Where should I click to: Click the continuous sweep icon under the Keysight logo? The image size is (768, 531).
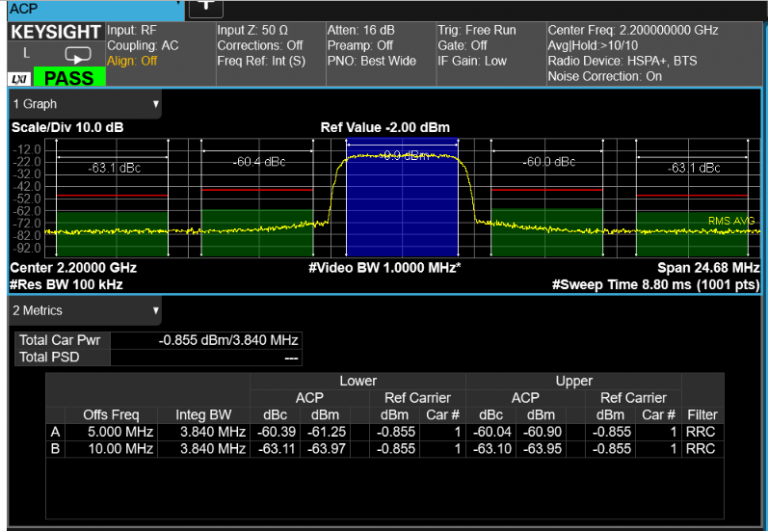tap(77, 55)
